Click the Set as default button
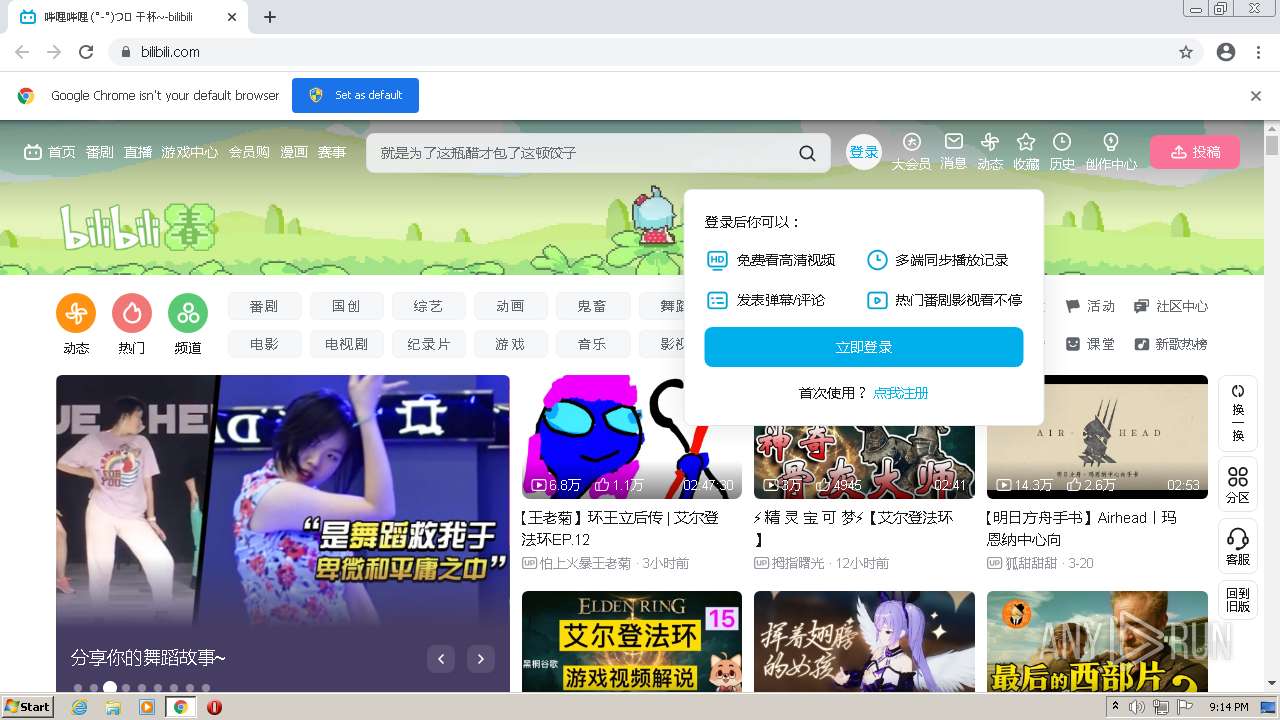 pos(355,96)
